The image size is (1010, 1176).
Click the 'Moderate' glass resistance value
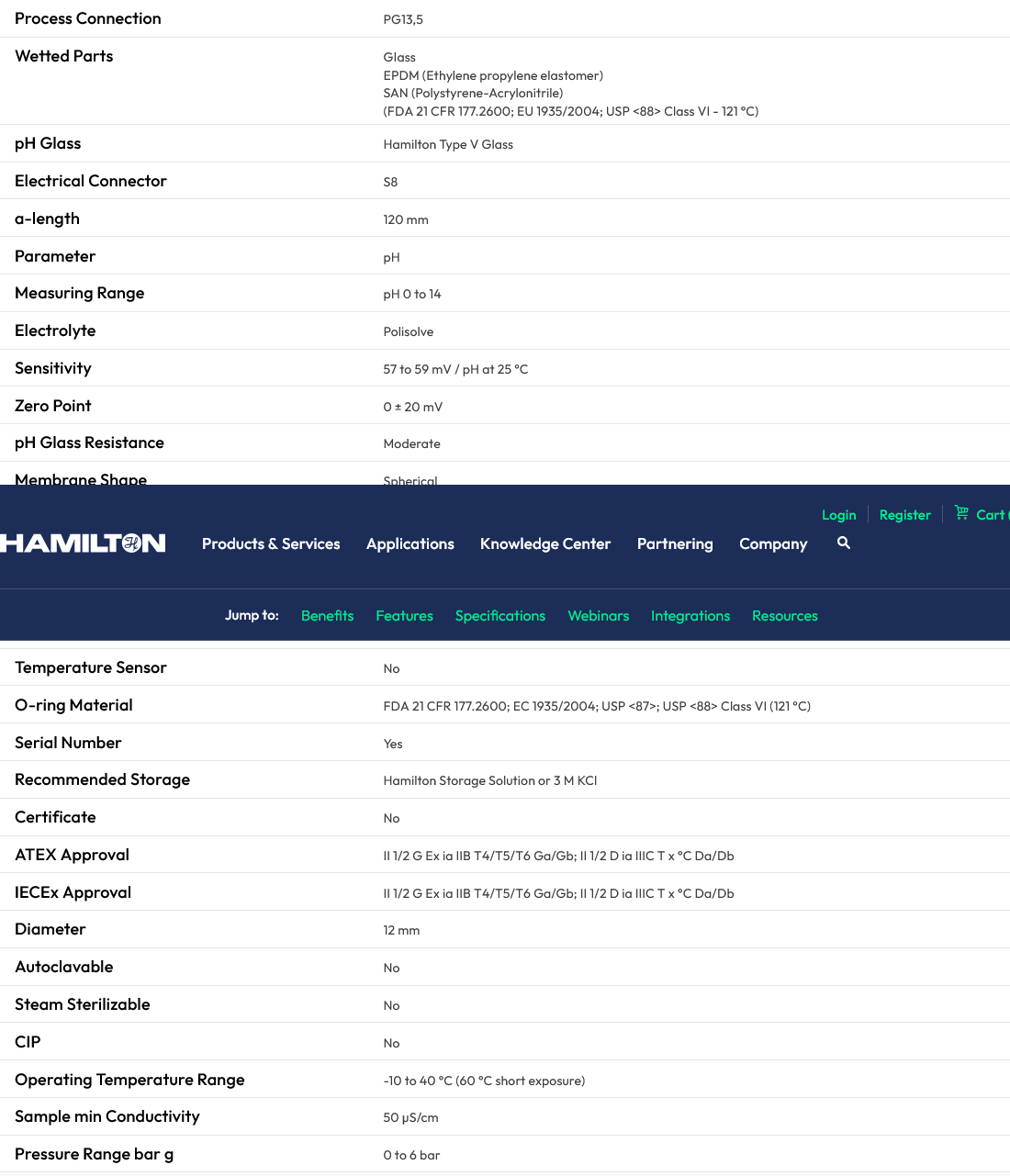[412, 443]
